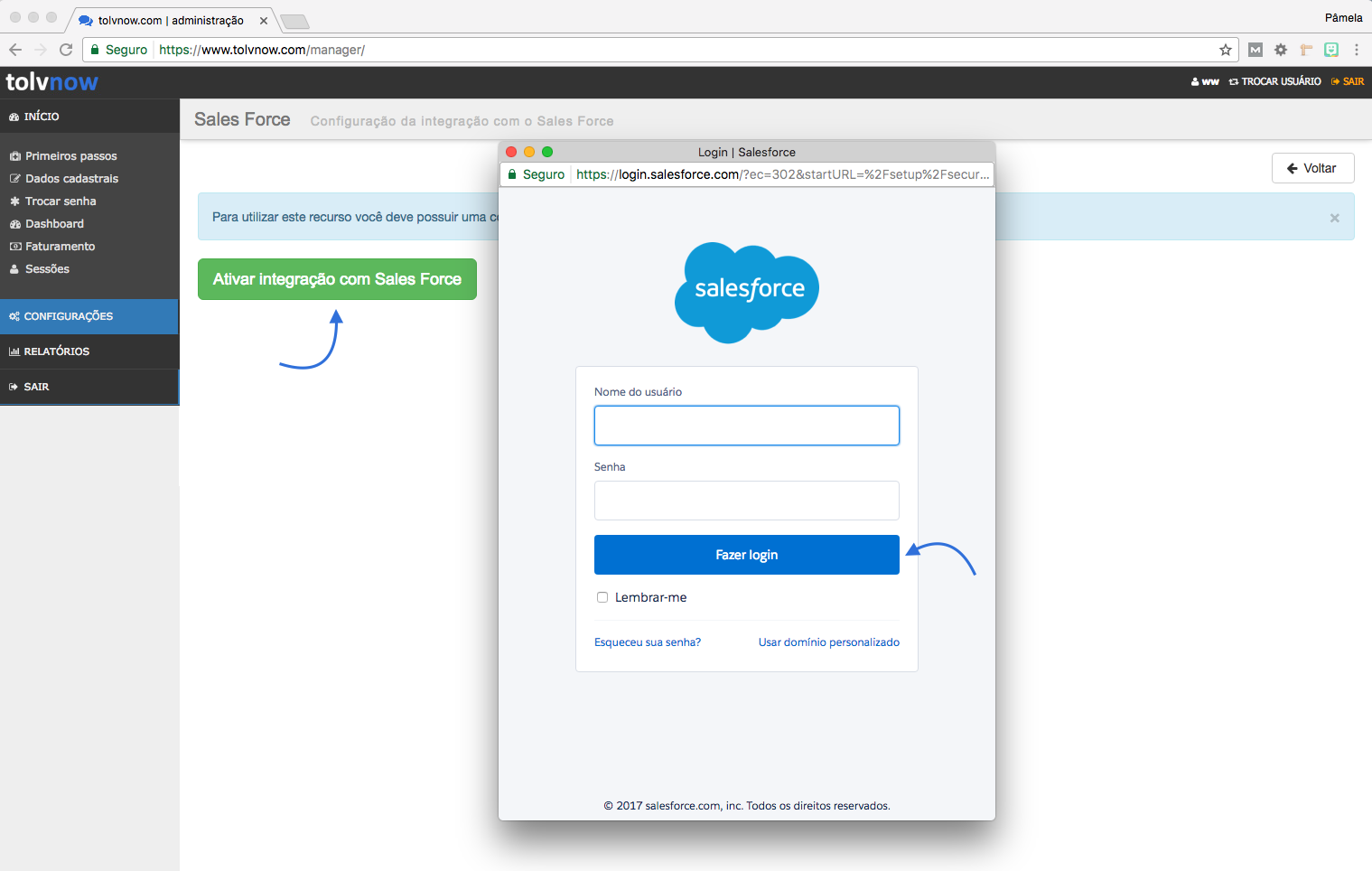
Task: Open Faturamento in sidebar
Action: pyautogui.click(x=52, y=247)
